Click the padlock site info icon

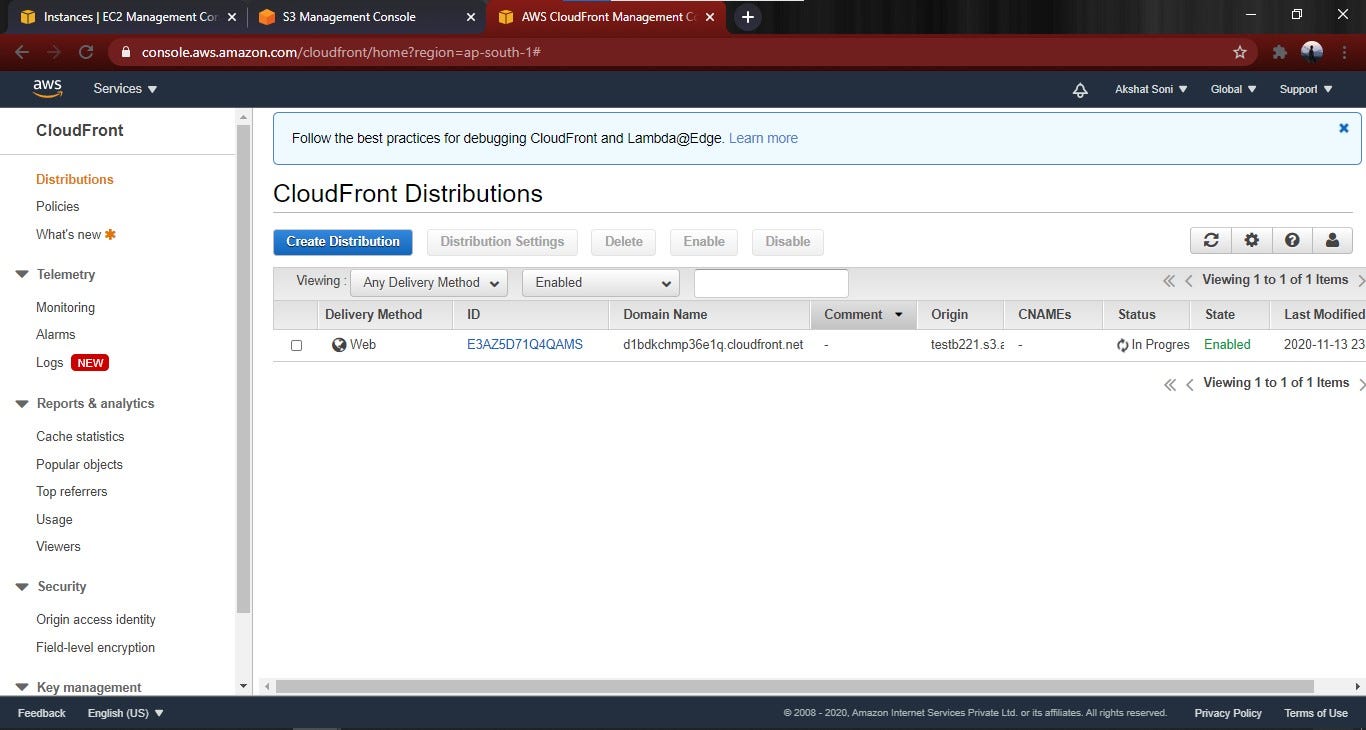click(125, 52)
